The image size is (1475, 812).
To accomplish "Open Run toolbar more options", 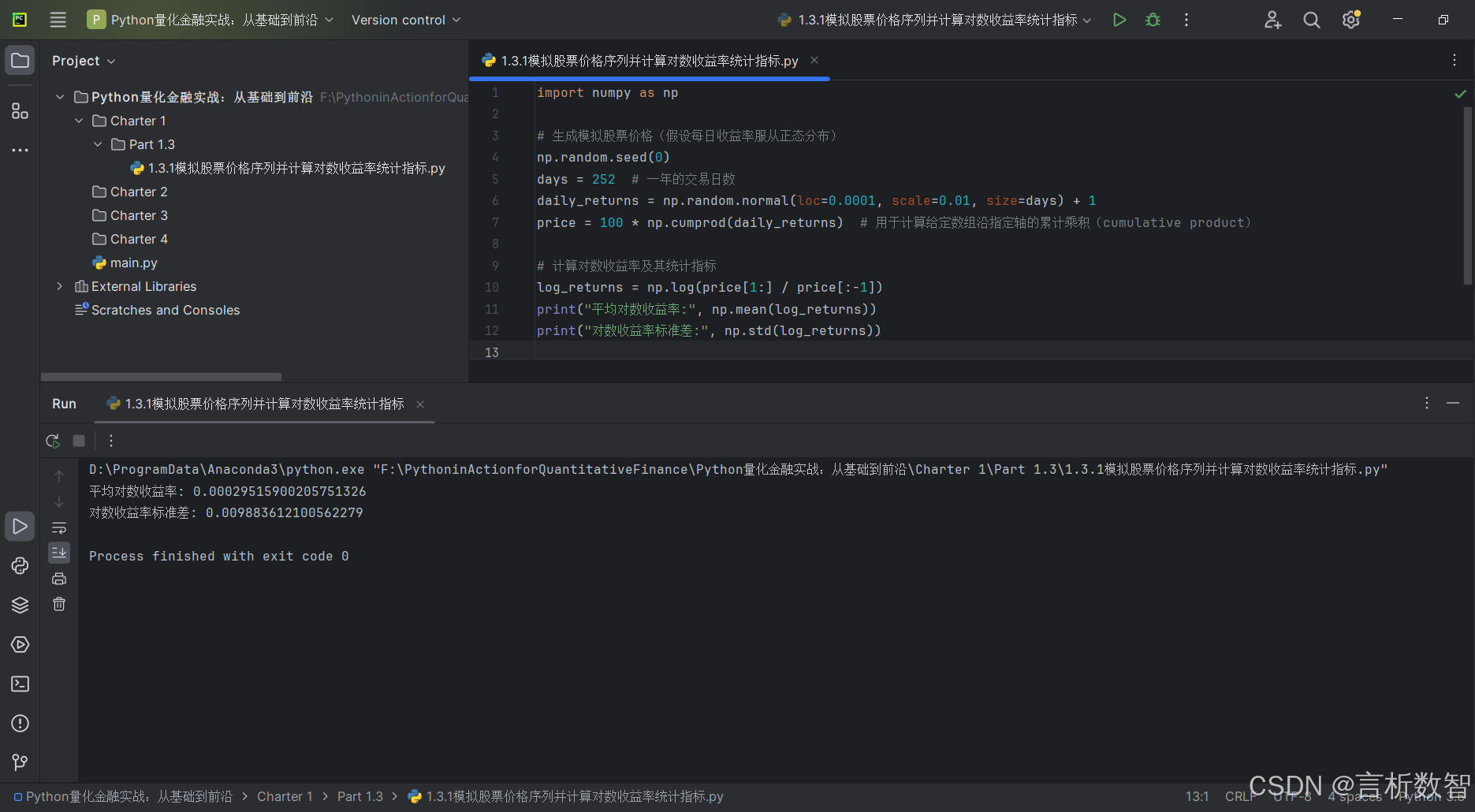I will [111, 441].
